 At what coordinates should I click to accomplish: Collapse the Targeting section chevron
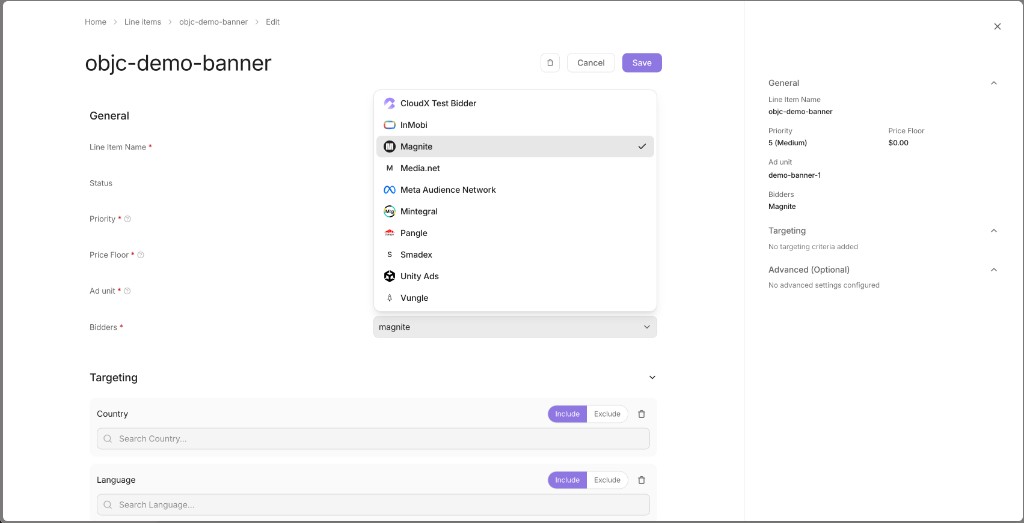tap(652, 377)
